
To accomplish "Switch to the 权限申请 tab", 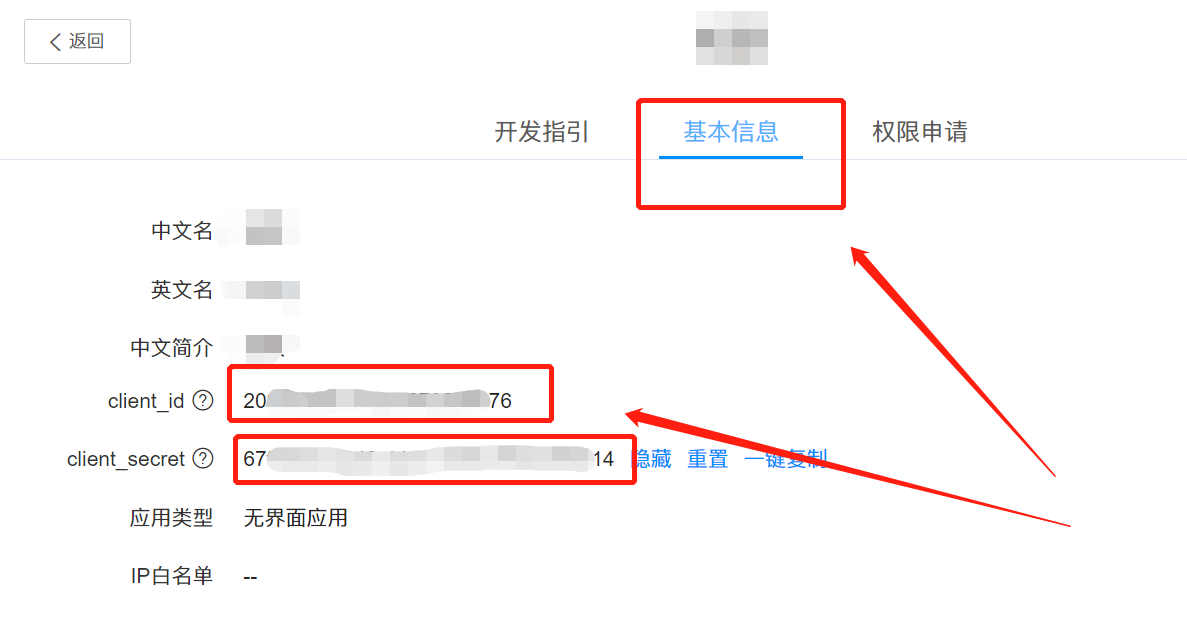I will click(x=920, y=132).
